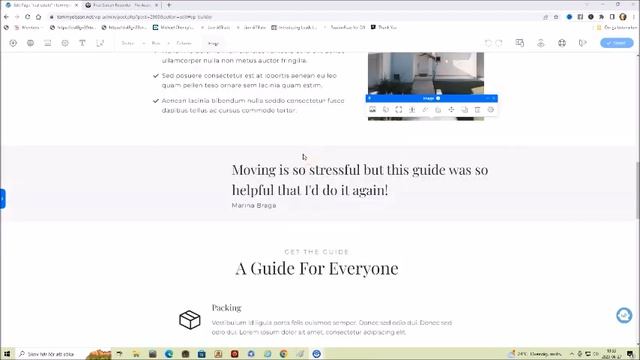Select Image in the builder breadcrumb

point(213,43)
